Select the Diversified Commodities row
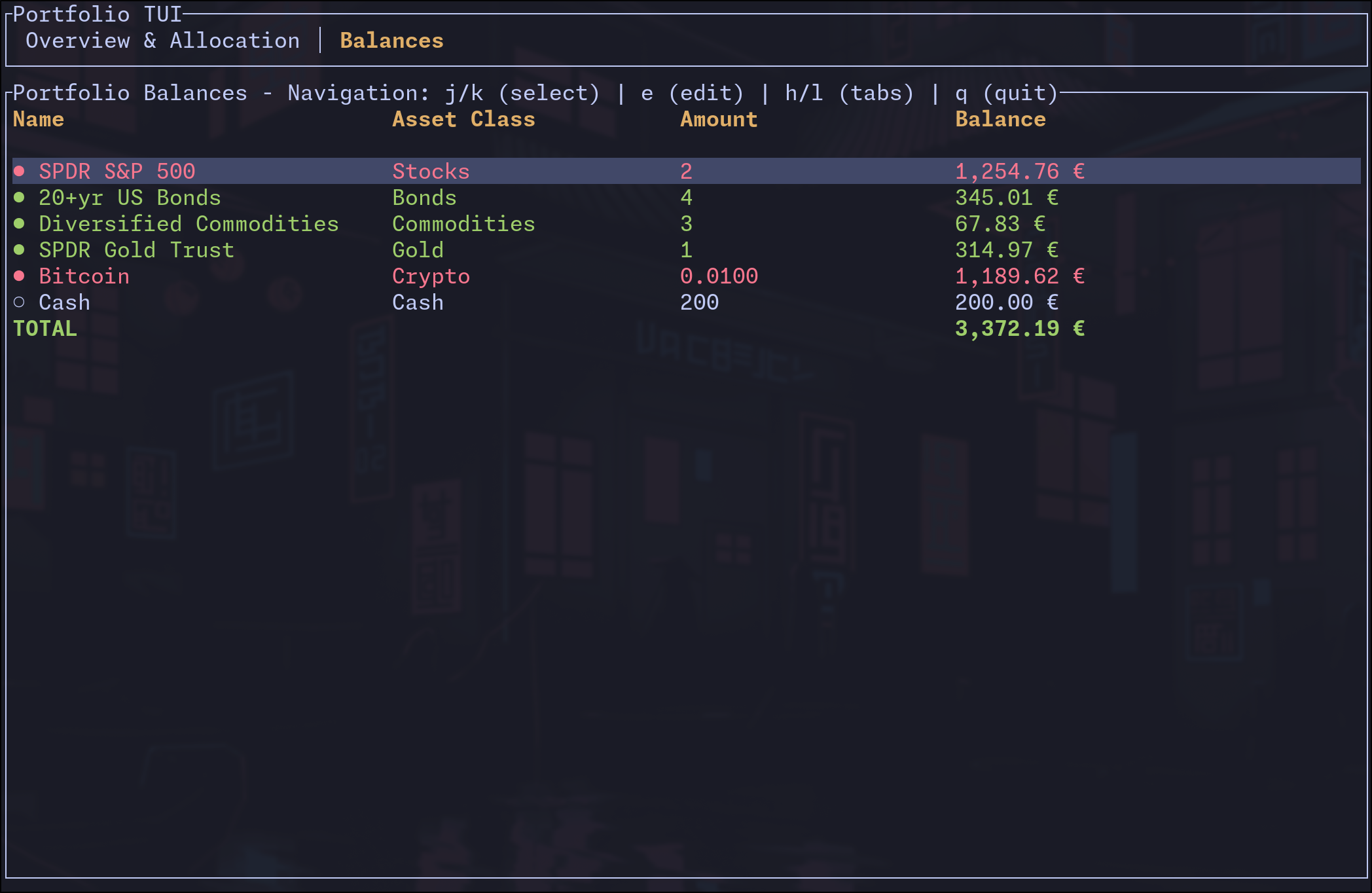 tap(189, 224)
